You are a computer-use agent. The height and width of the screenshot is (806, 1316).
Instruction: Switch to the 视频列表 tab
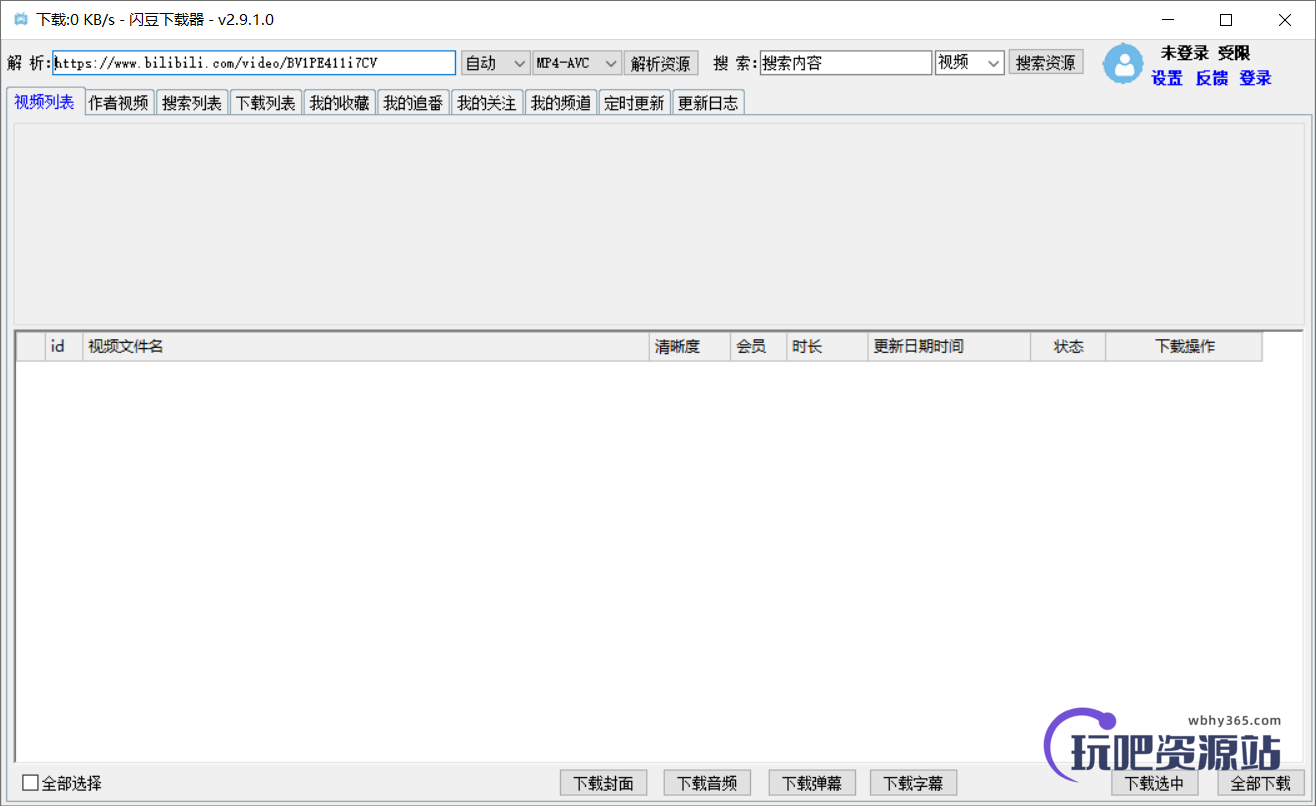(44, 102)
